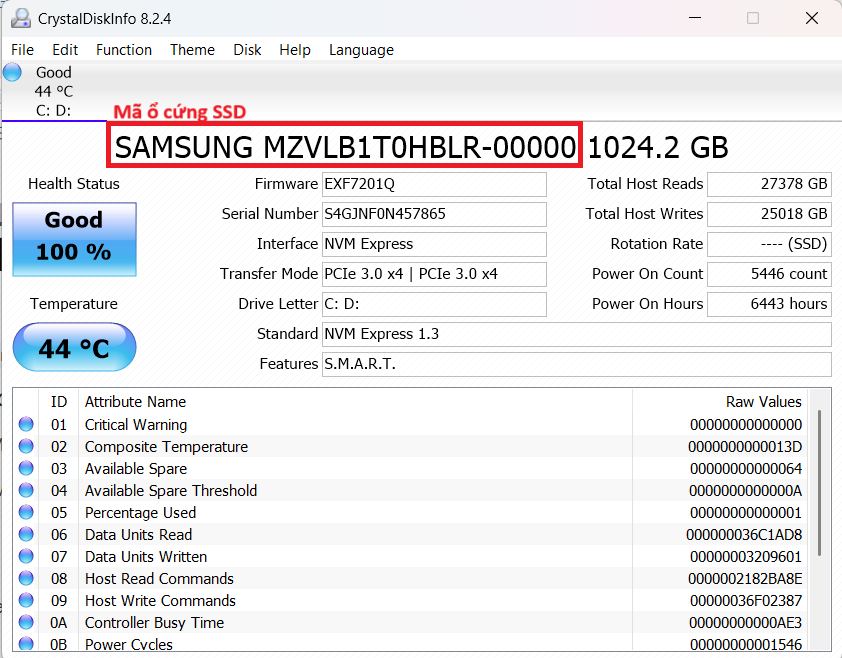Open the Theme menu

(192, 50)
